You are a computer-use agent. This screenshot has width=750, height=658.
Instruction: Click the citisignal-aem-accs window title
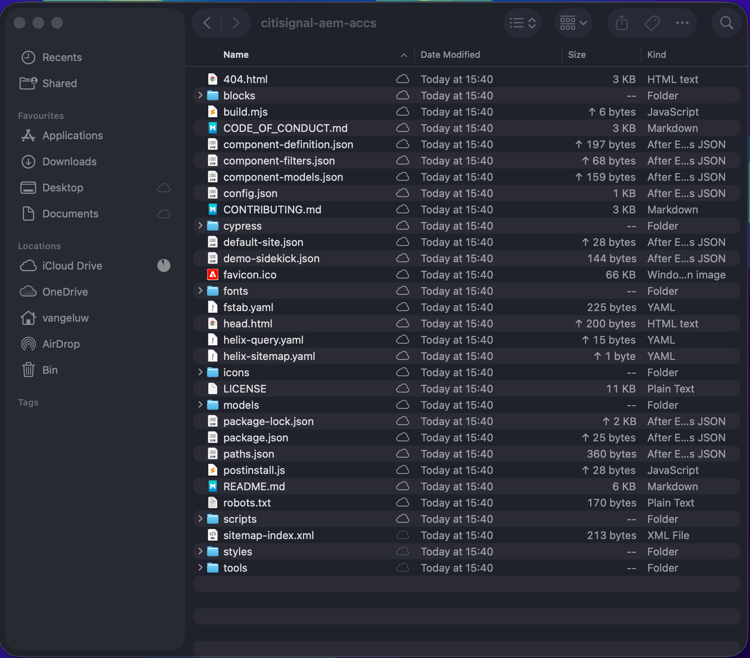pos(319,23)
